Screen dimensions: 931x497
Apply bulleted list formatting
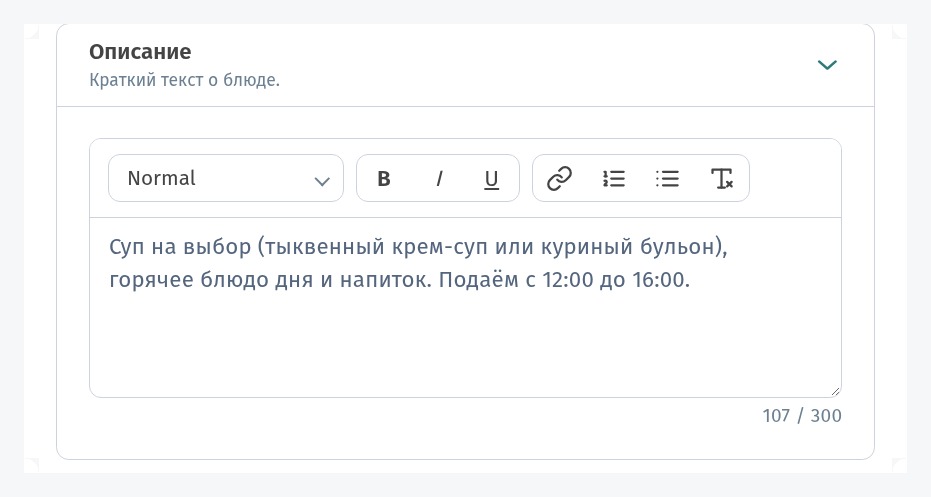pyautogui.click(x=667, y=178)
